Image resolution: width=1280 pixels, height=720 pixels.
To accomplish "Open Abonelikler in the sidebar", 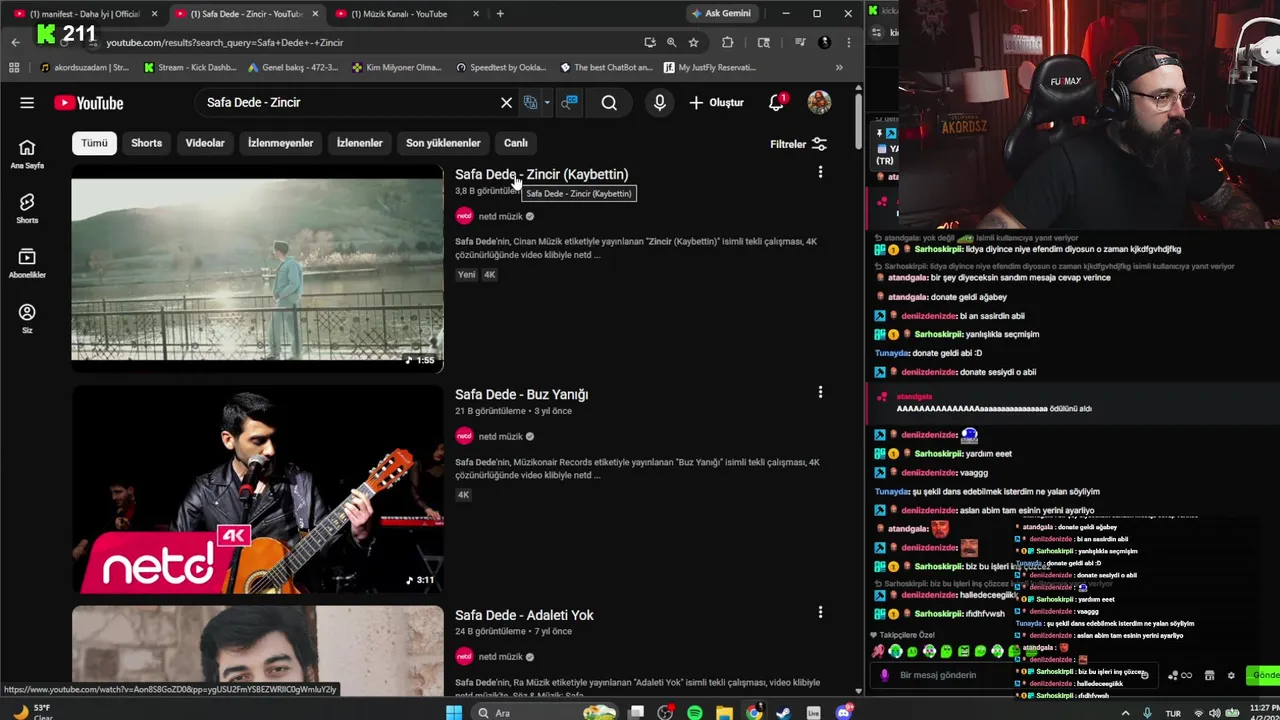I will 27,264.
